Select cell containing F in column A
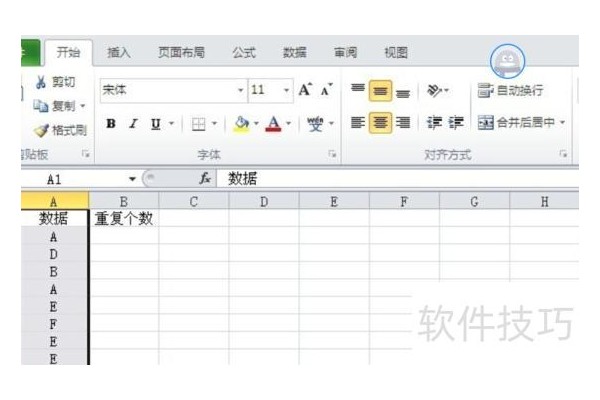This screenshot has height=400, width=600. click(x=54, y=324)
